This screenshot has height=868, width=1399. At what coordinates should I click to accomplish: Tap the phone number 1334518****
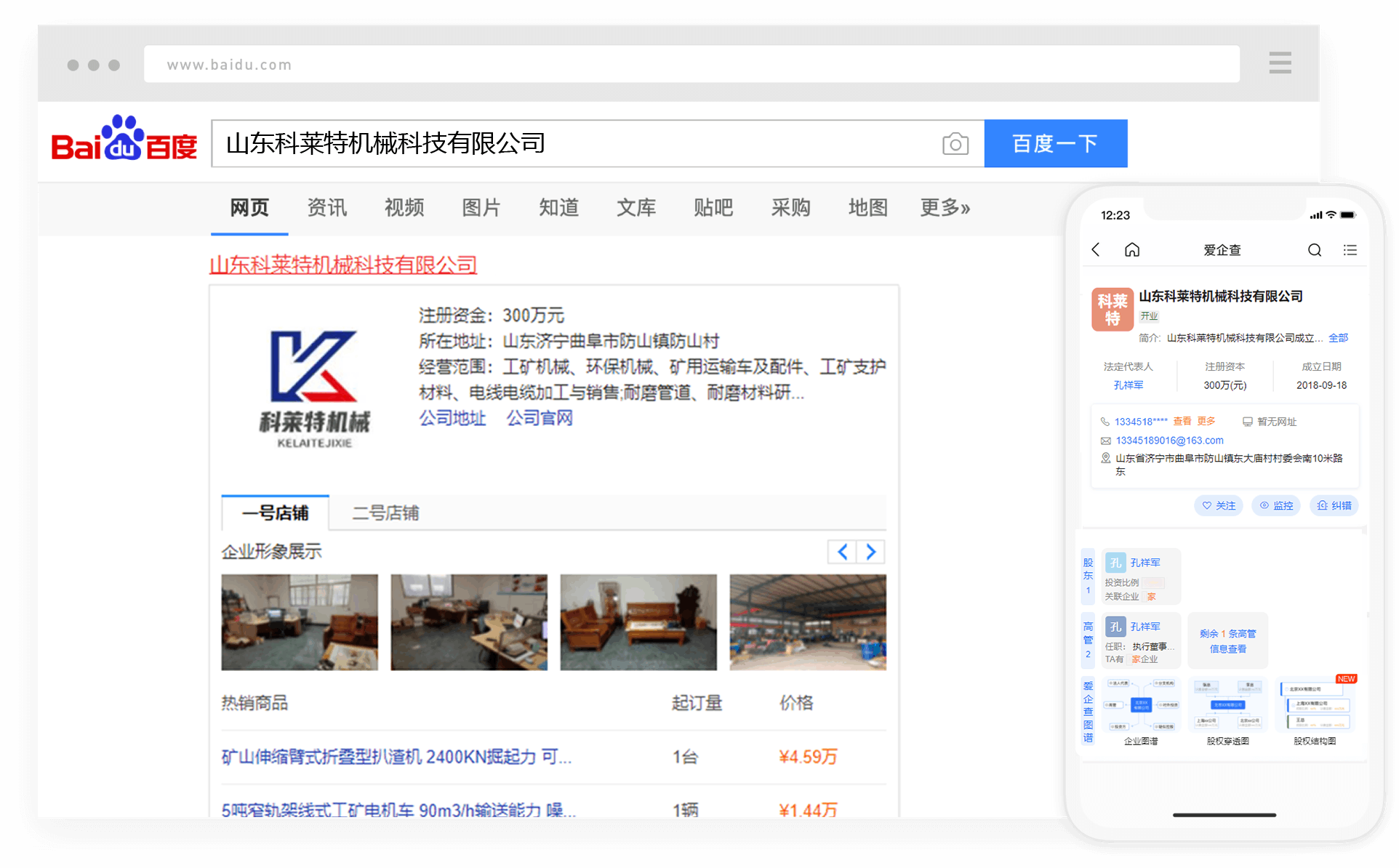1141,422
